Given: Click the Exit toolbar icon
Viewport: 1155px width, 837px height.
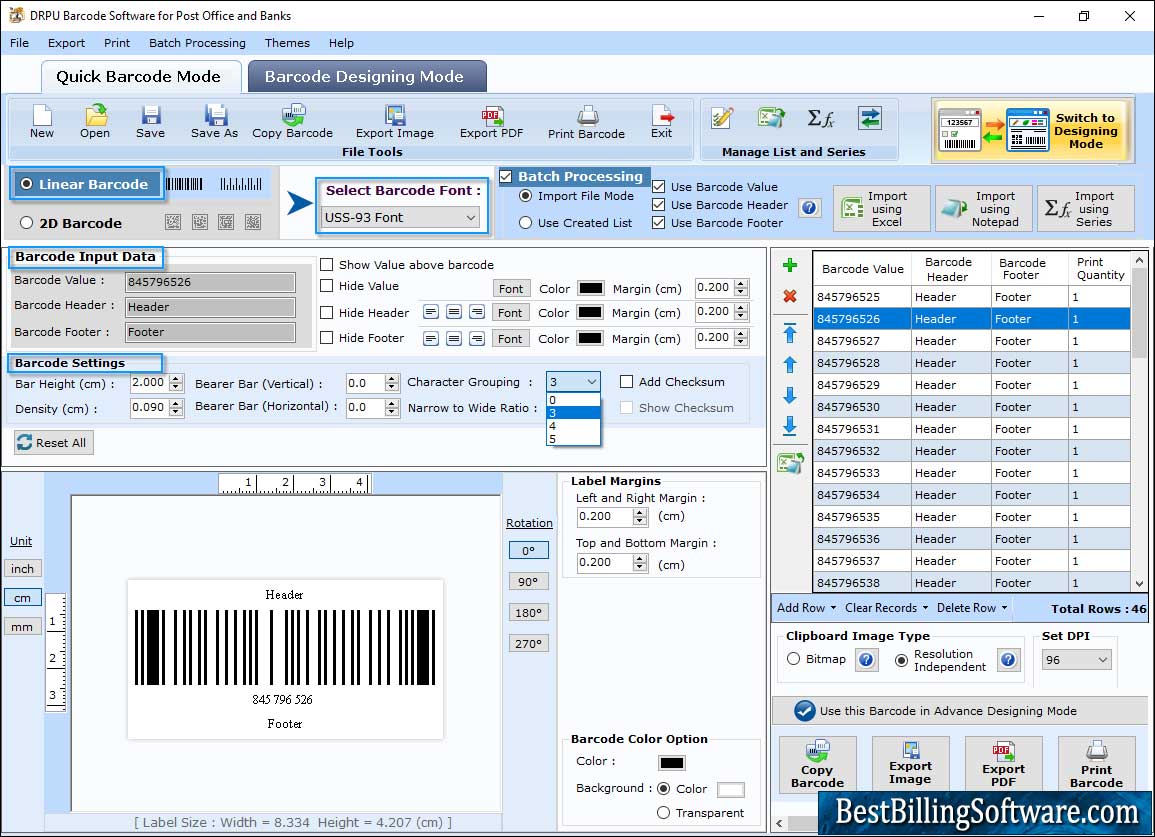Looking at the screenshot, I should click(x=661, y=122).
